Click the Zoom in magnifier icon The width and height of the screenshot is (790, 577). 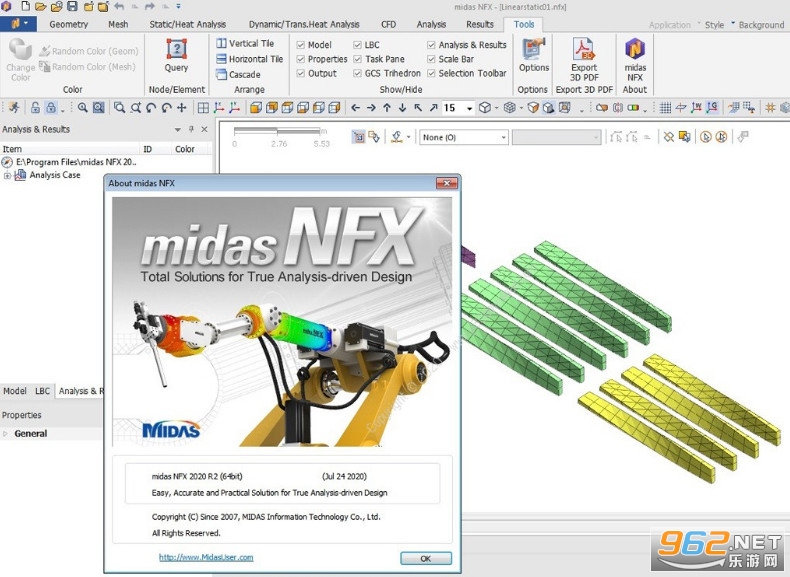83,107
